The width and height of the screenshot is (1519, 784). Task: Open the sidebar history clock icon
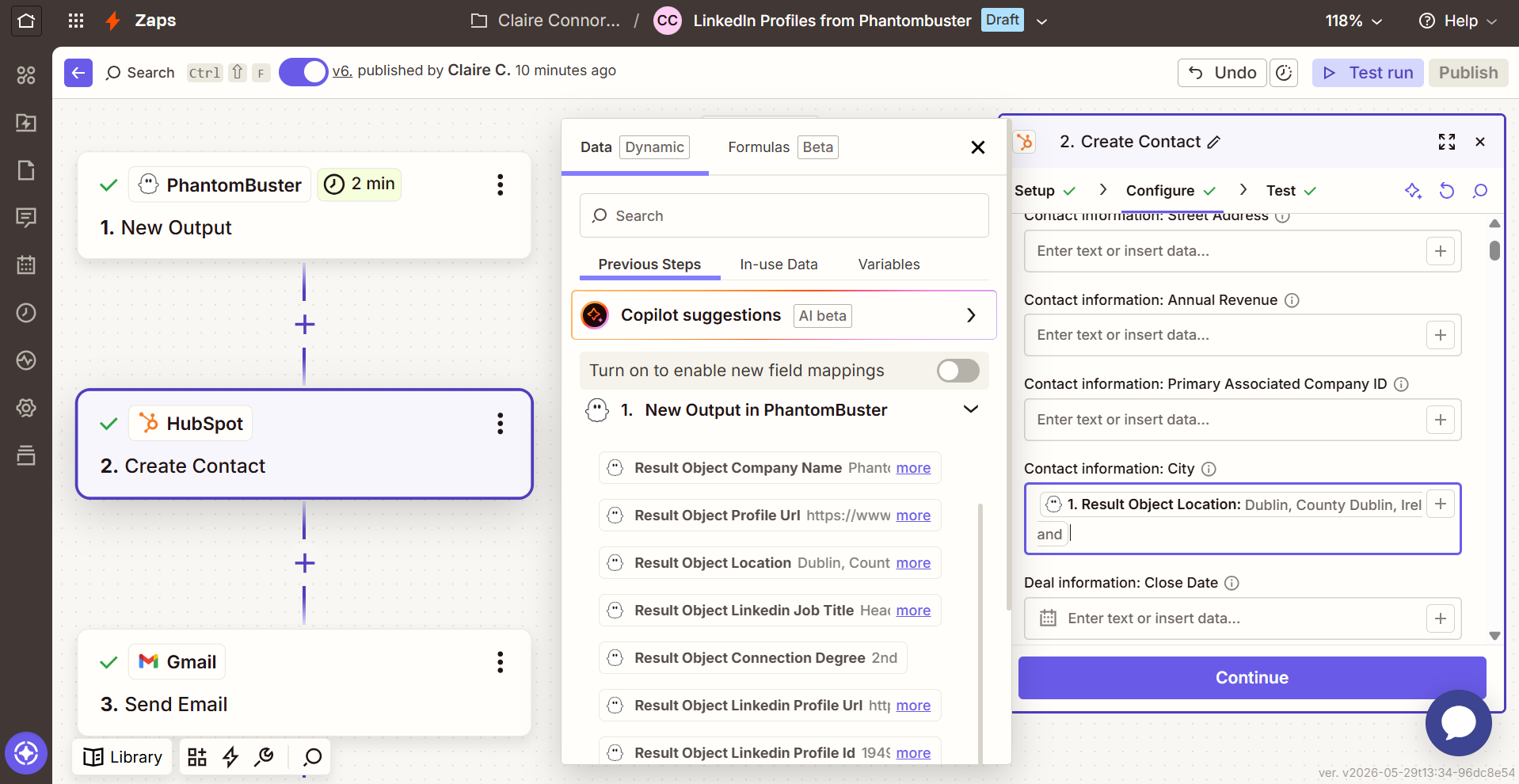[x=26, y=313]
